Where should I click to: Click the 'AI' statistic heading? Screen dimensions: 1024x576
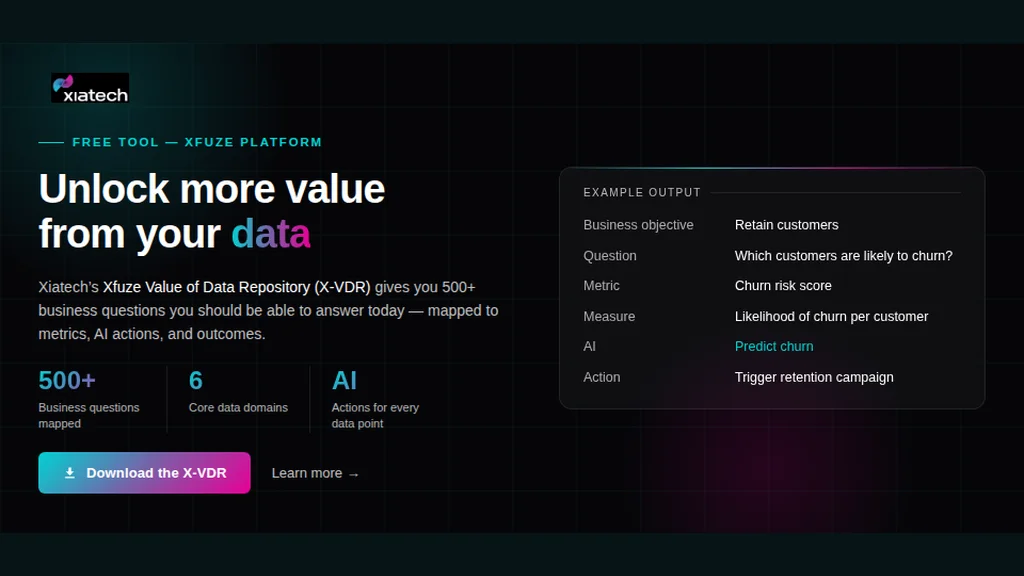[x=344, y=380]
